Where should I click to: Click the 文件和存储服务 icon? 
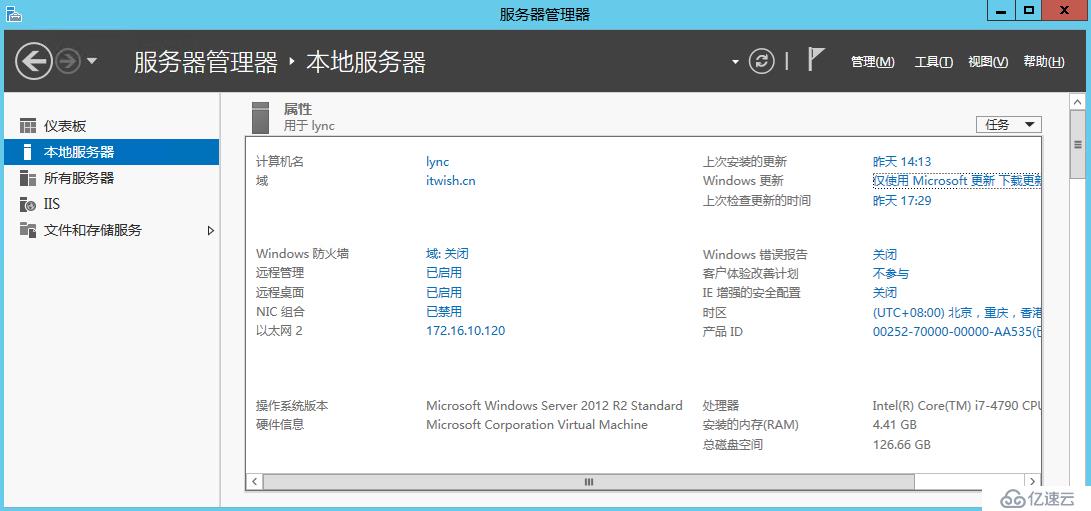point(28,230)
